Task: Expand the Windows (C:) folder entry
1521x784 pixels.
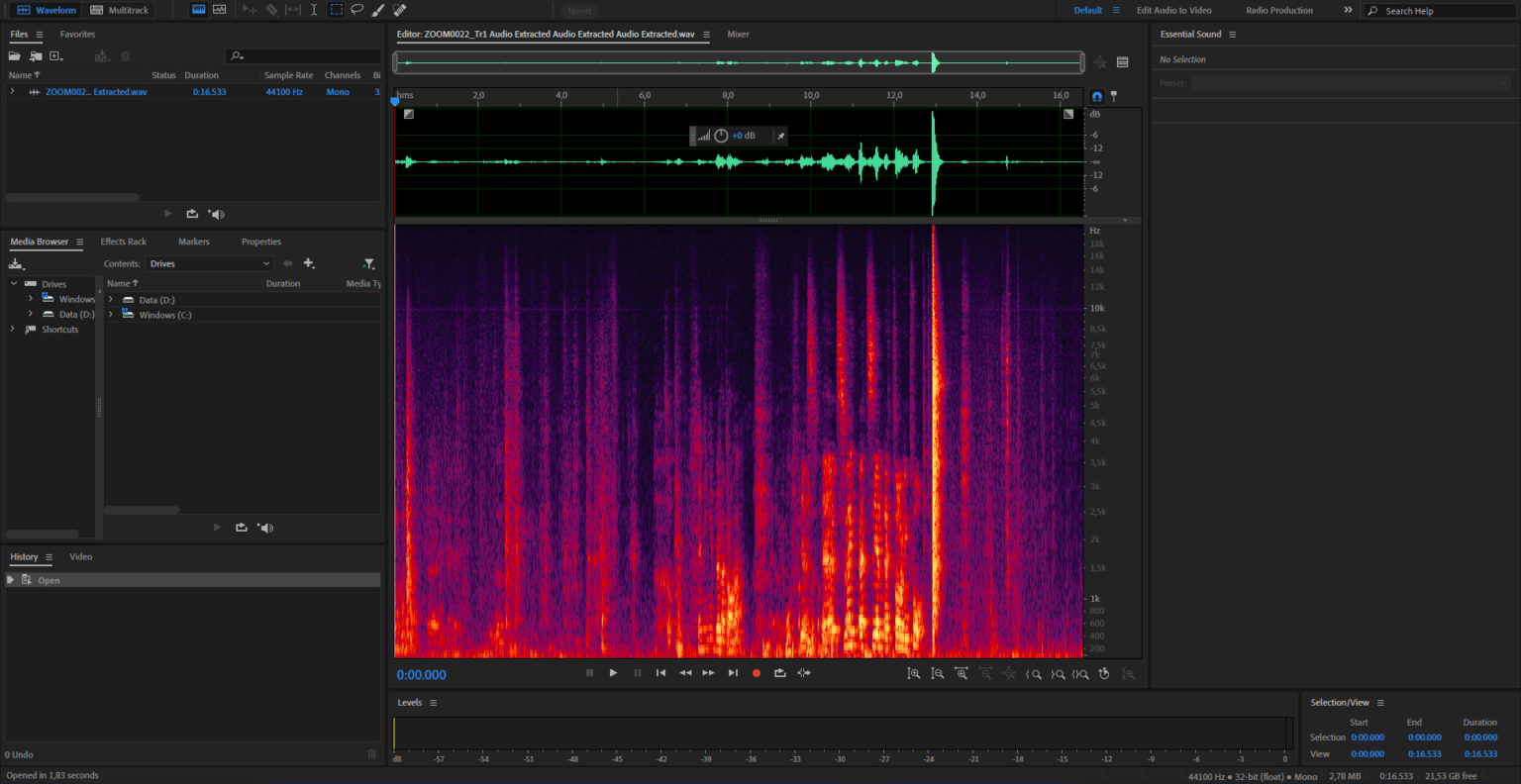Action: pyautogui.click(x=110, y=314)
